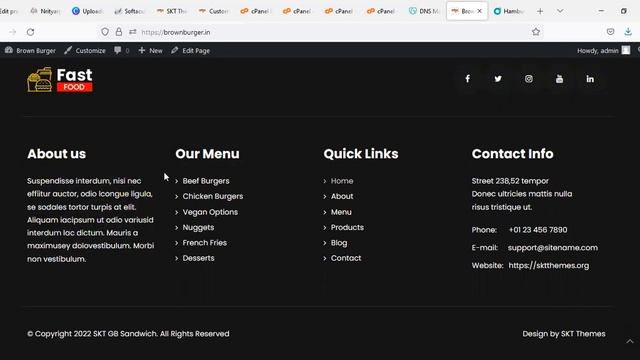Open the list all tabs dropdown arrow
This screenshot has width=640, height=360.
point(560,11)
